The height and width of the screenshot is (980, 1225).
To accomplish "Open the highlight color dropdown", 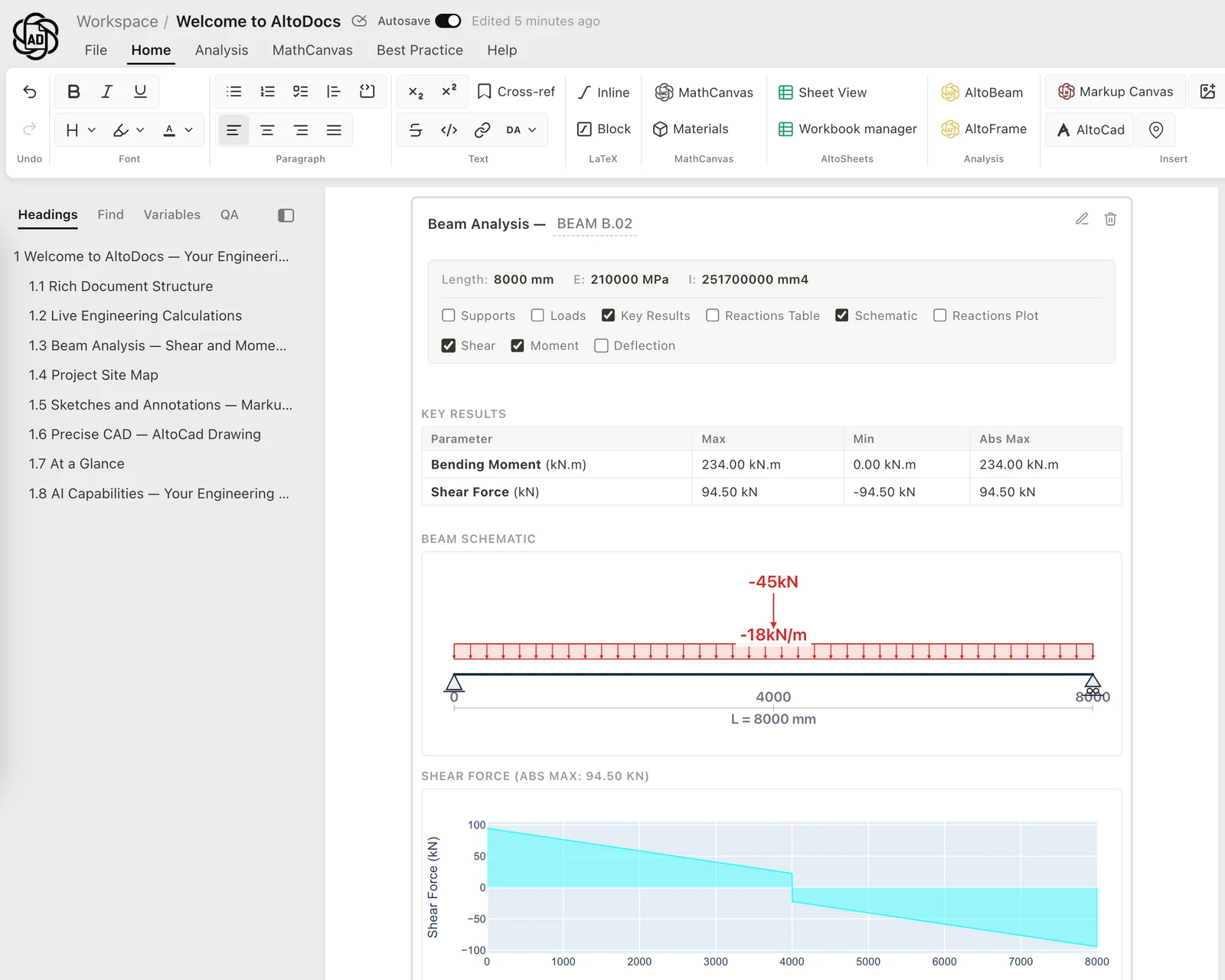I will click(129, 130).
